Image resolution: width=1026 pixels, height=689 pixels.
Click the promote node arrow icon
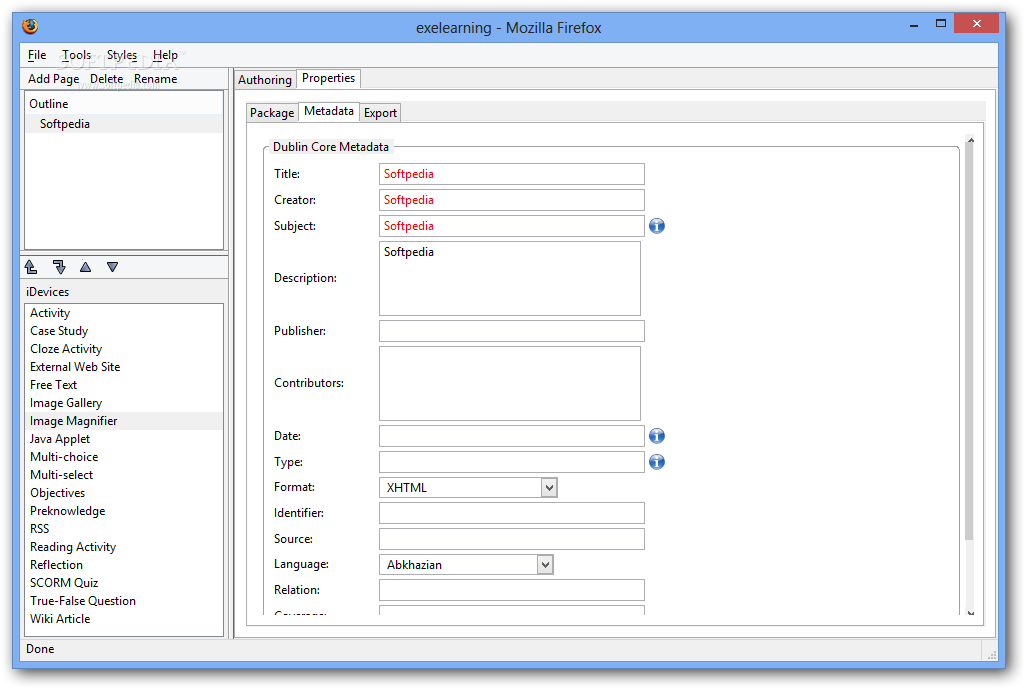coord(31,267)
